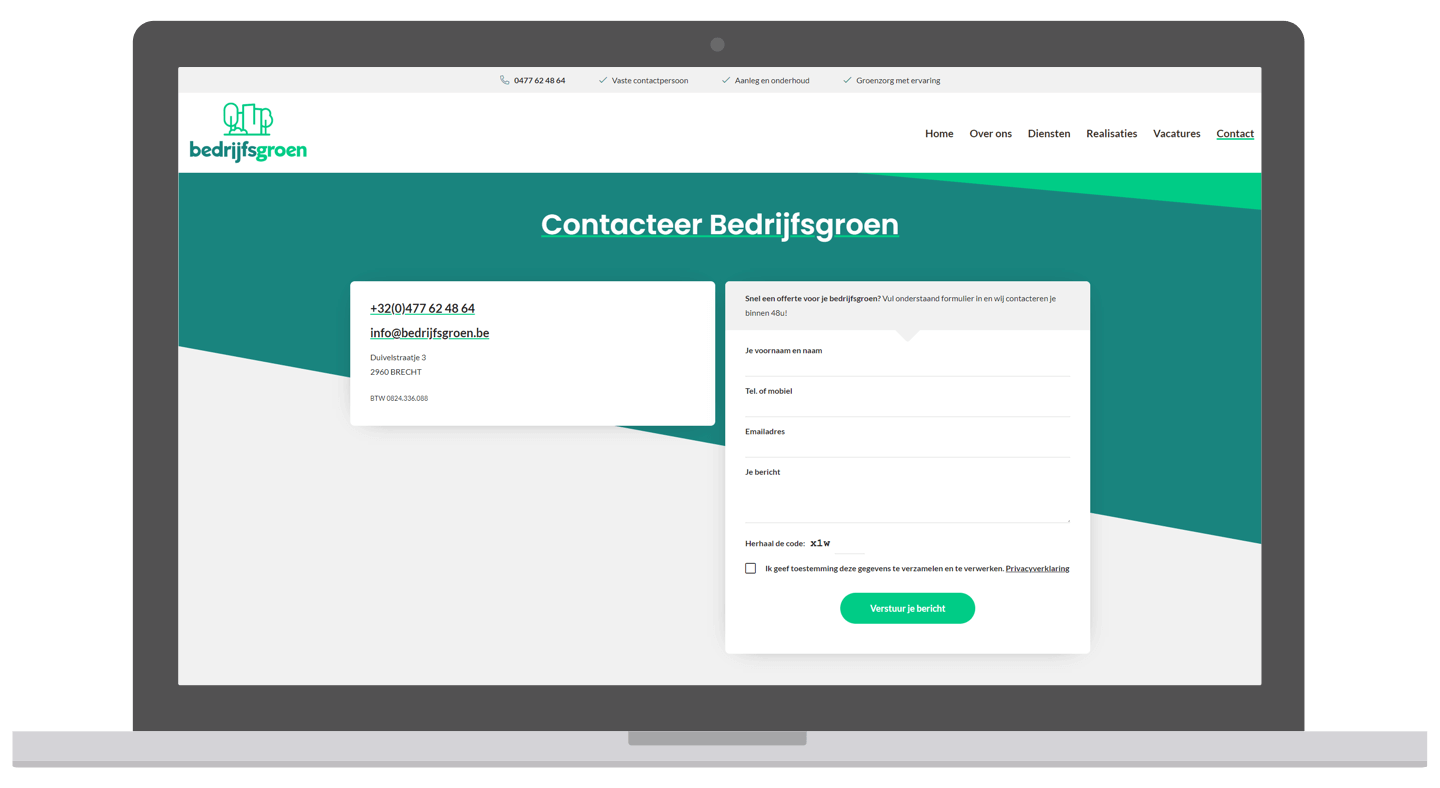Click the 2960 BRECHT text
1440x788 pixels.
pyautogui.click(x=396, y=372)
